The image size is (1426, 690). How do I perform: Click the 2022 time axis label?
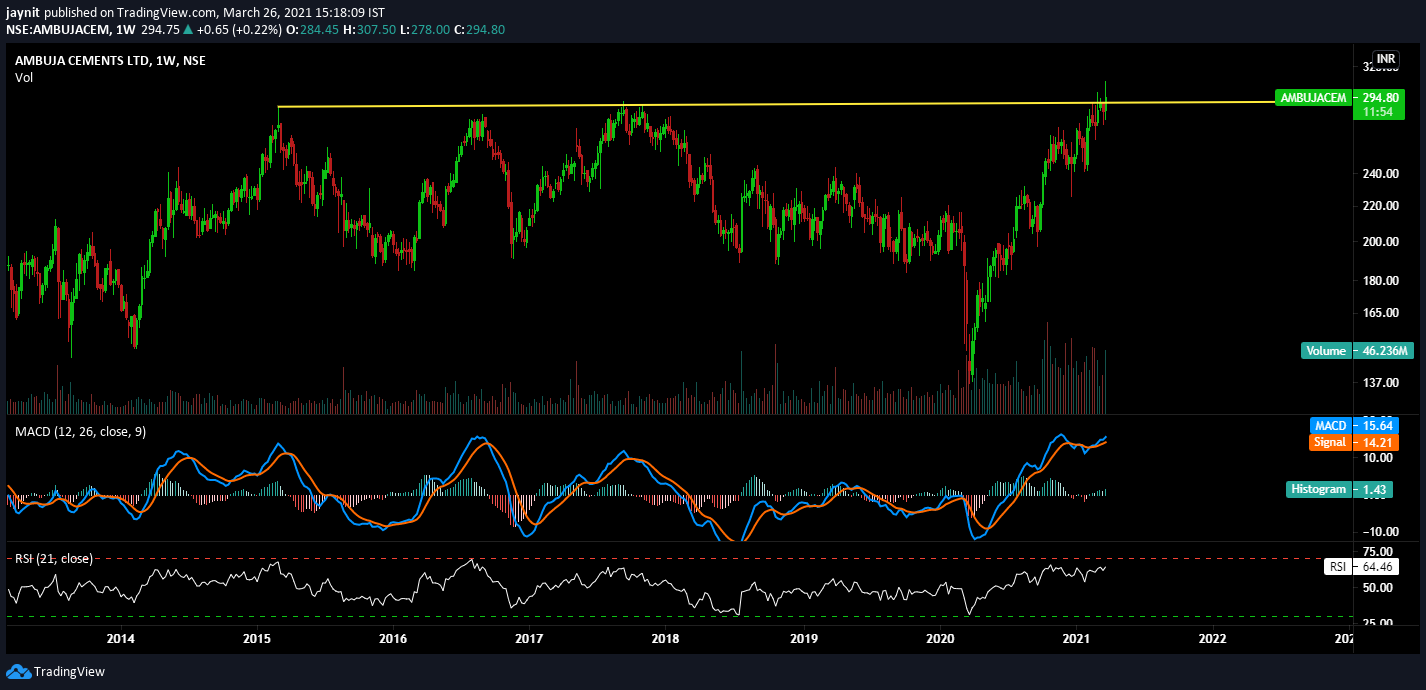coord(1212,638)
